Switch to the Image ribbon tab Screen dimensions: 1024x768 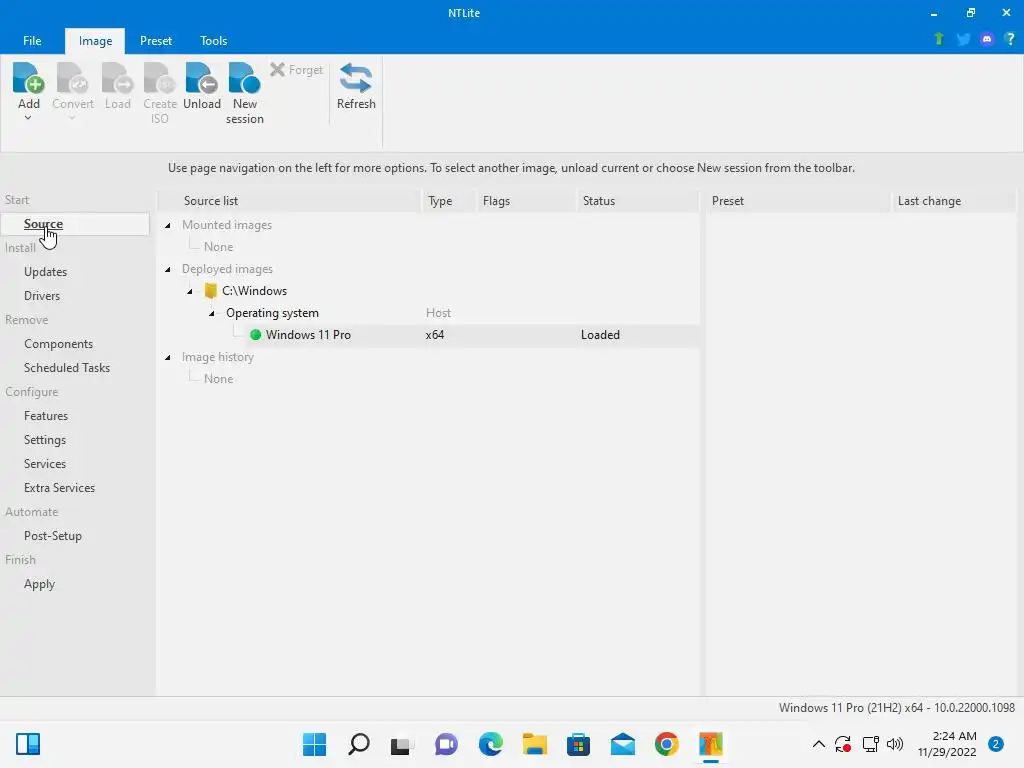tap(95, 40)
